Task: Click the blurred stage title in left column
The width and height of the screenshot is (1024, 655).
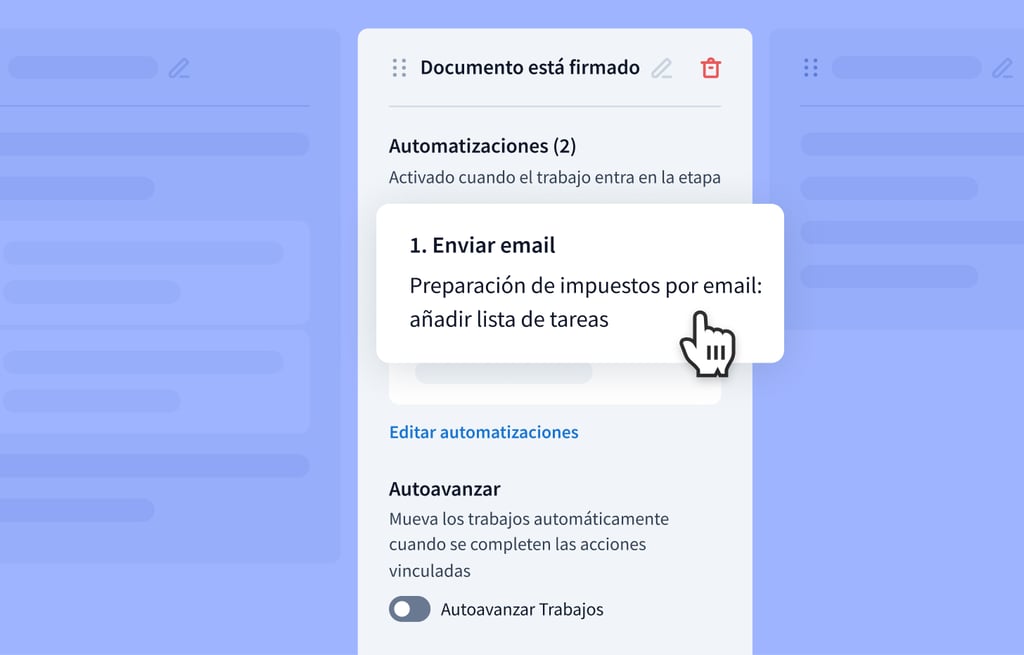Action: [83, 68]
